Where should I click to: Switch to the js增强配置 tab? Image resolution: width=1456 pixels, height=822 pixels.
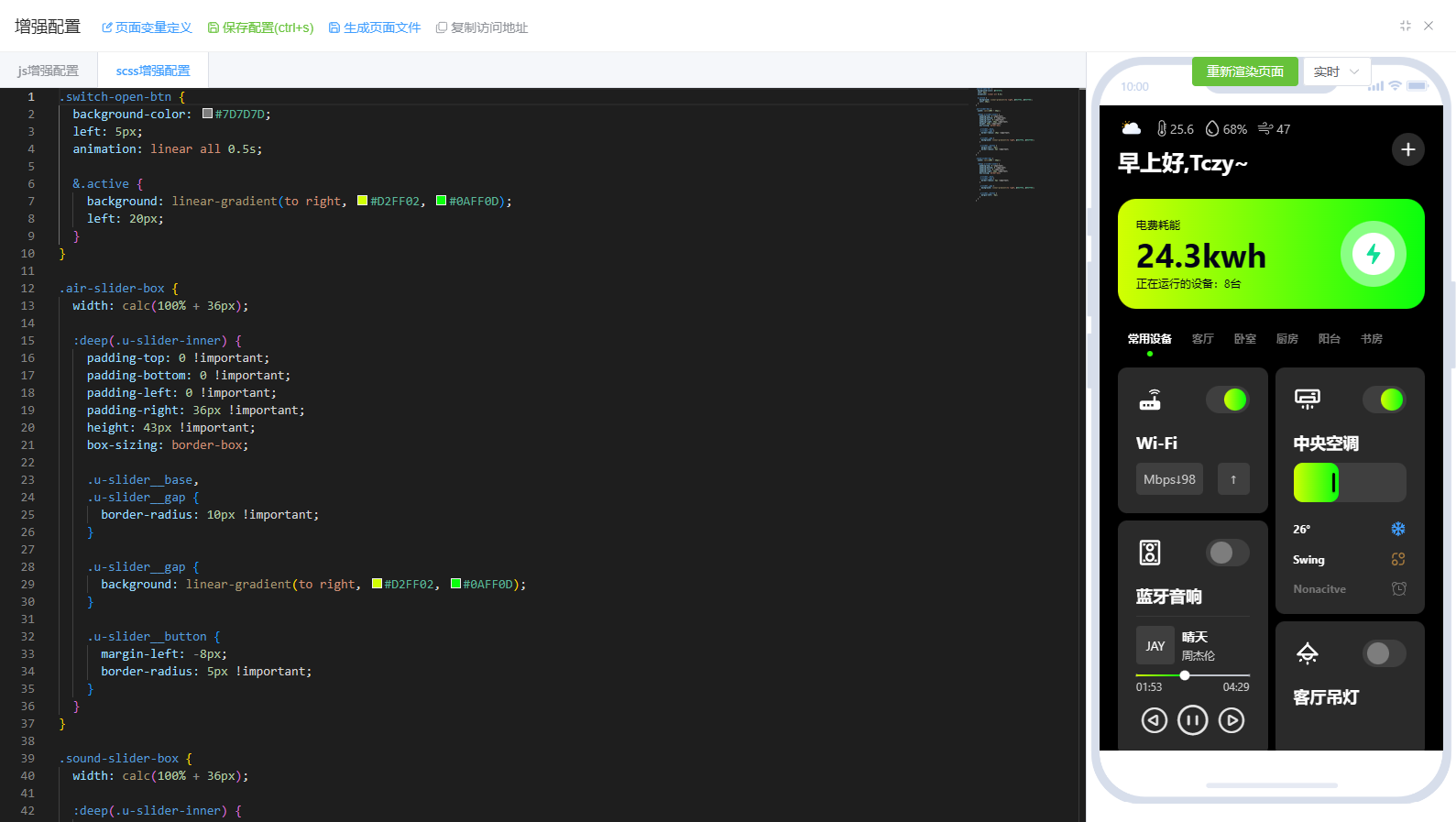49,71
